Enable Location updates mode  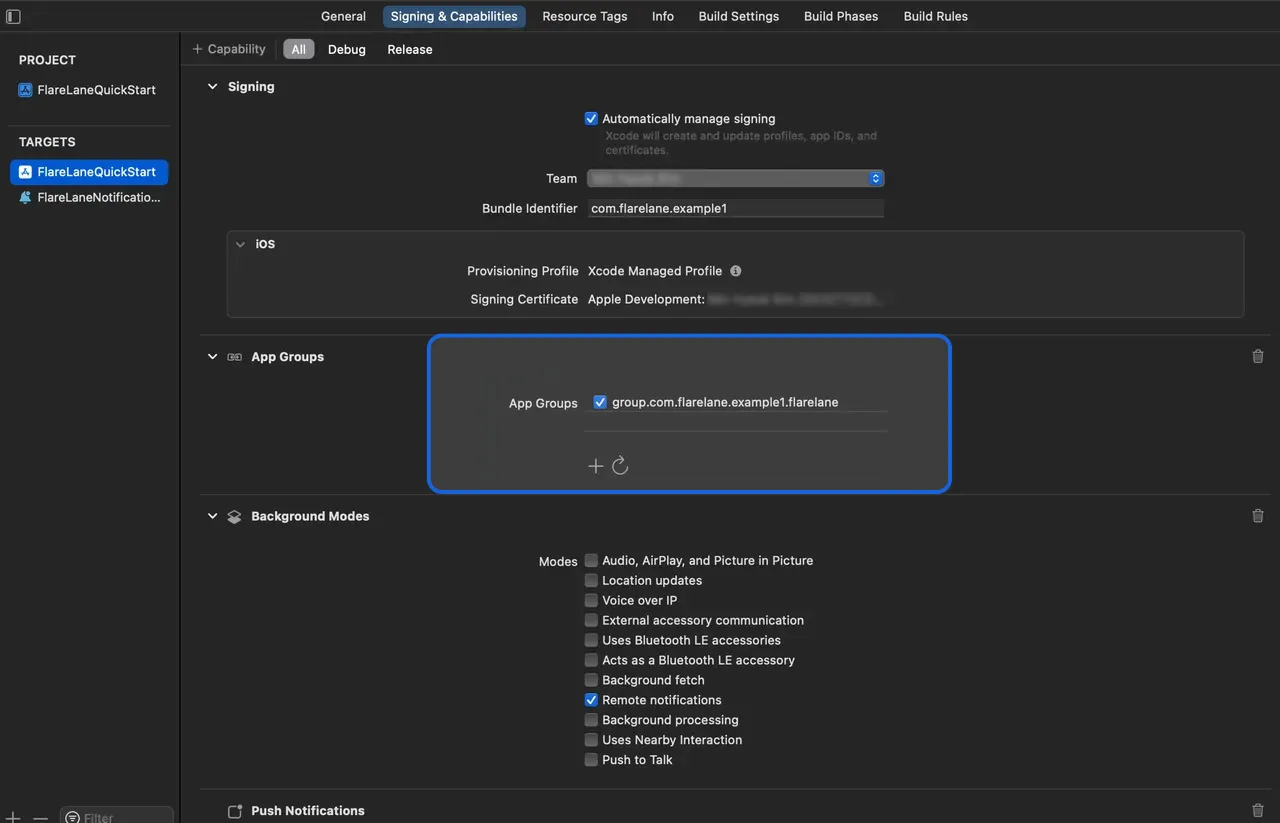(591, 580)
